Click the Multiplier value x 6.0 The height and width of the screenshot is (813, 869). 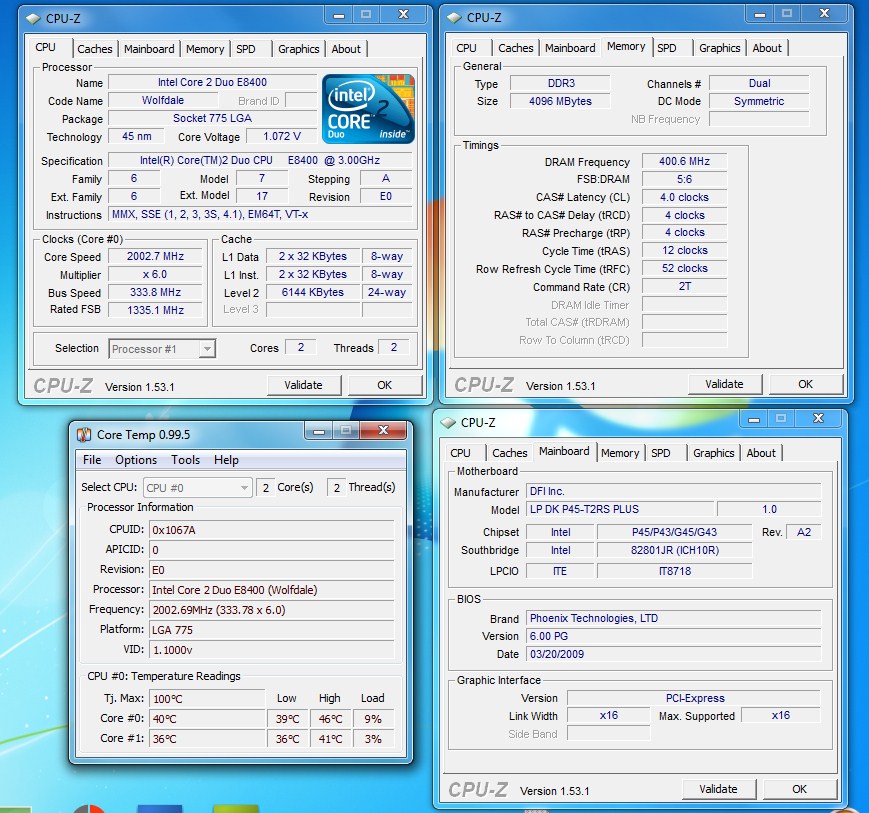pyautogui.click(x=155, y=274)
